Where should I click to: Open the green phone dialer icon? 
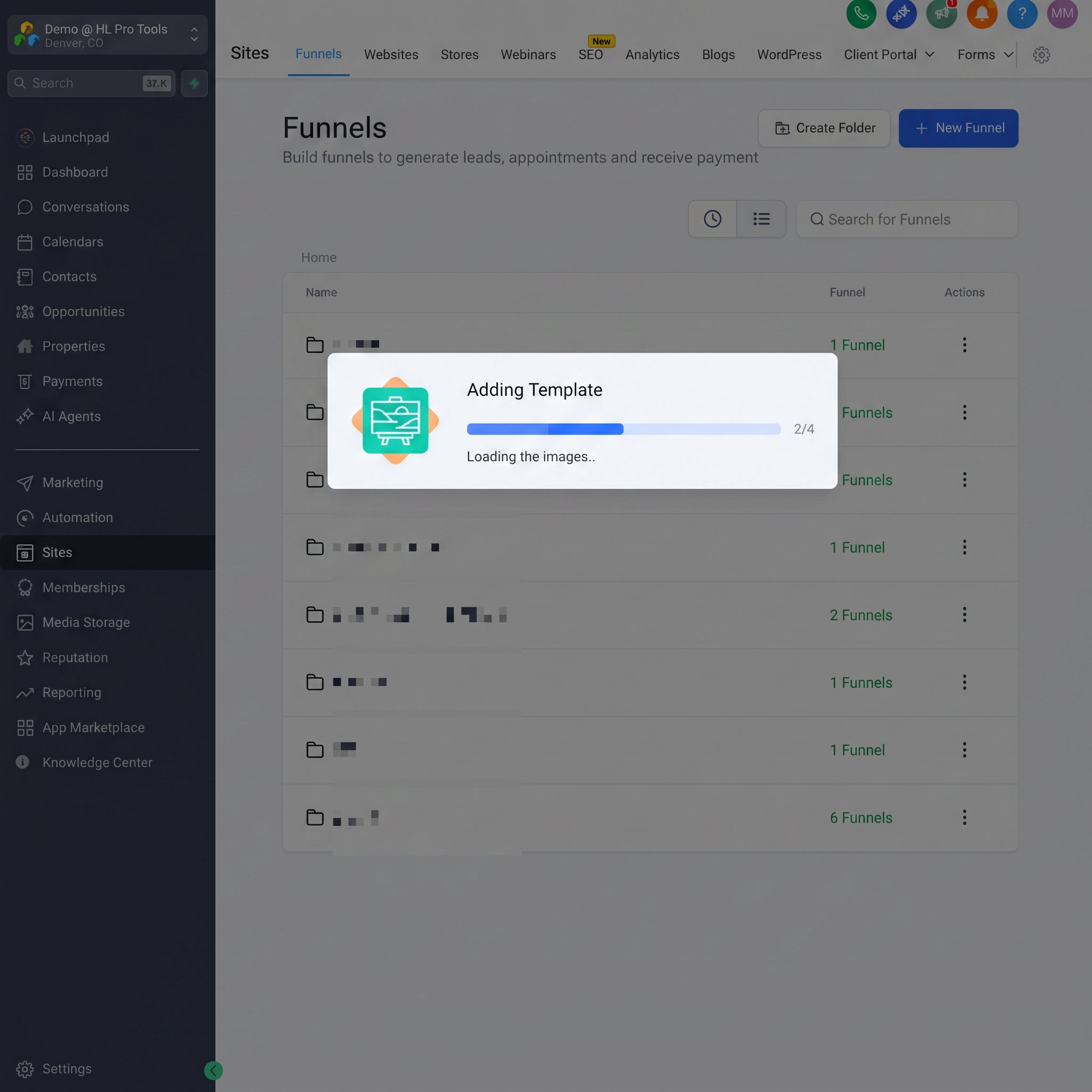pyautogui.click(x=861, y=13)
